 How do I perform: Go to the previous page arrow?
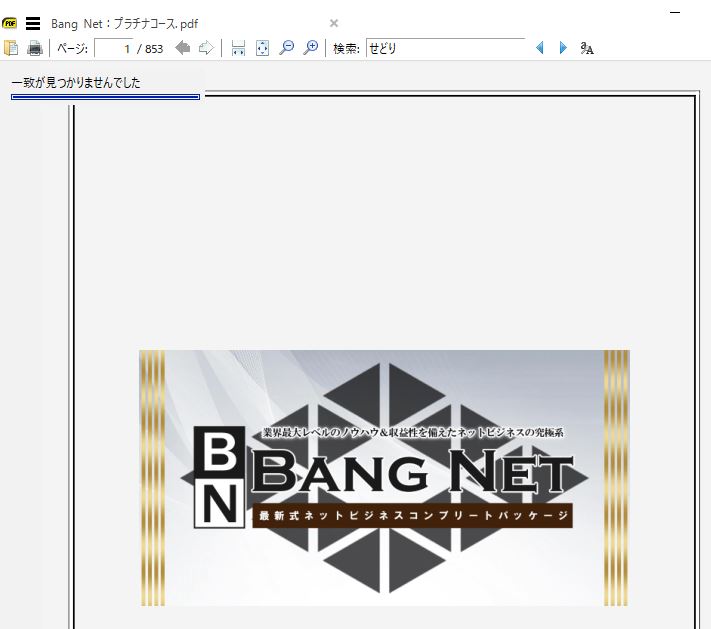click(183, 48)
